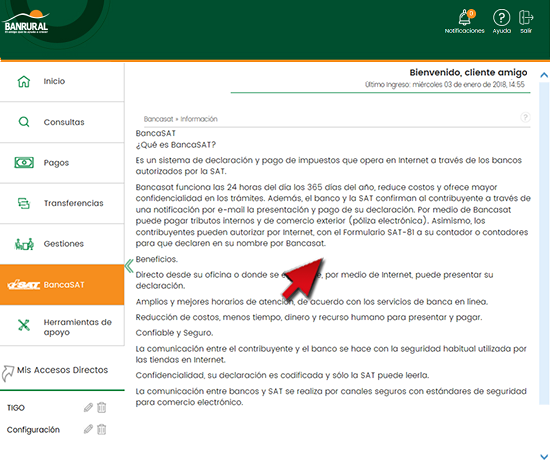Click the 'Reducción de costos' paragraph line
This screenshot has width=550, height=472.
(309, 317)
